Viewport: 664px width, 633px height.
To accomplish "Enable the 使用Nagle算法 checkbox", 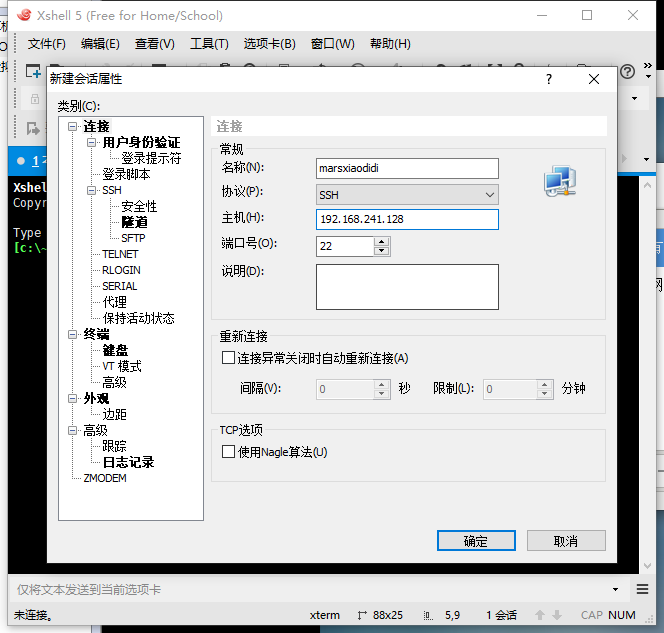I will tap(228, 452).
